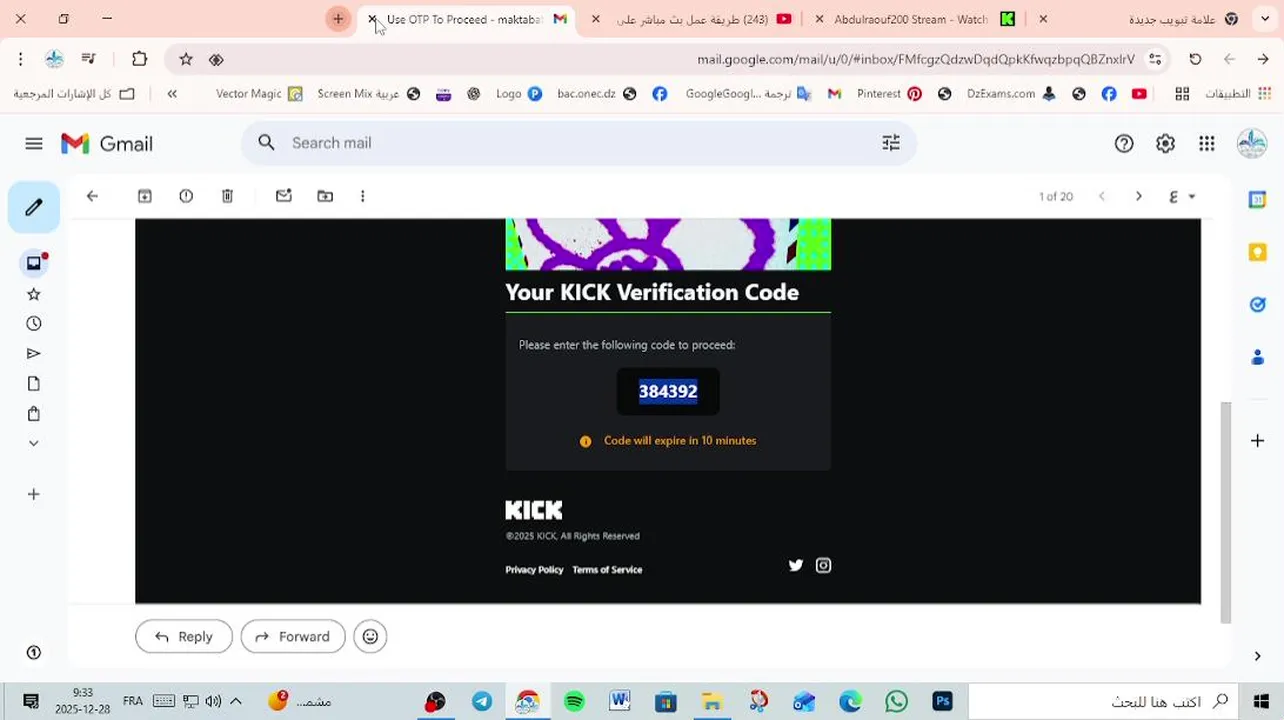The image size is (1284, 720).
Task: Open Telegram from taskbar
Action: [481, 701]
